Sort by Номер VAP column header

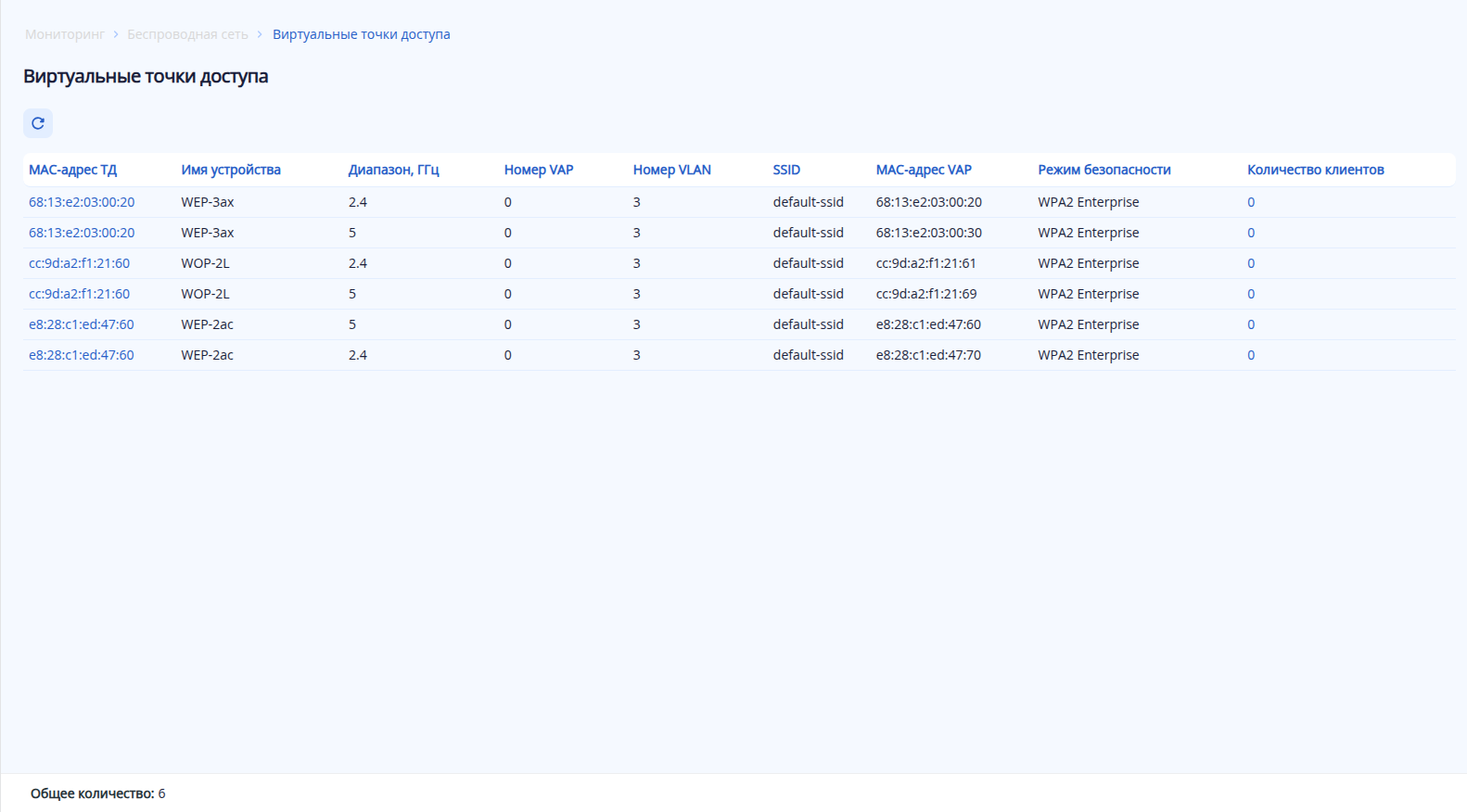(x=538, y=170)
